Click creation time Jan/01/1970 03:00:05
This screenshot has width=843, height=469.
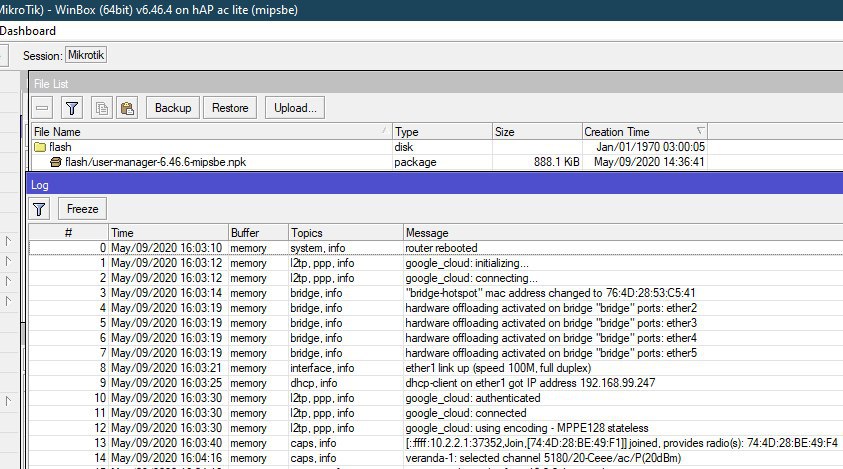pos(651,147)
